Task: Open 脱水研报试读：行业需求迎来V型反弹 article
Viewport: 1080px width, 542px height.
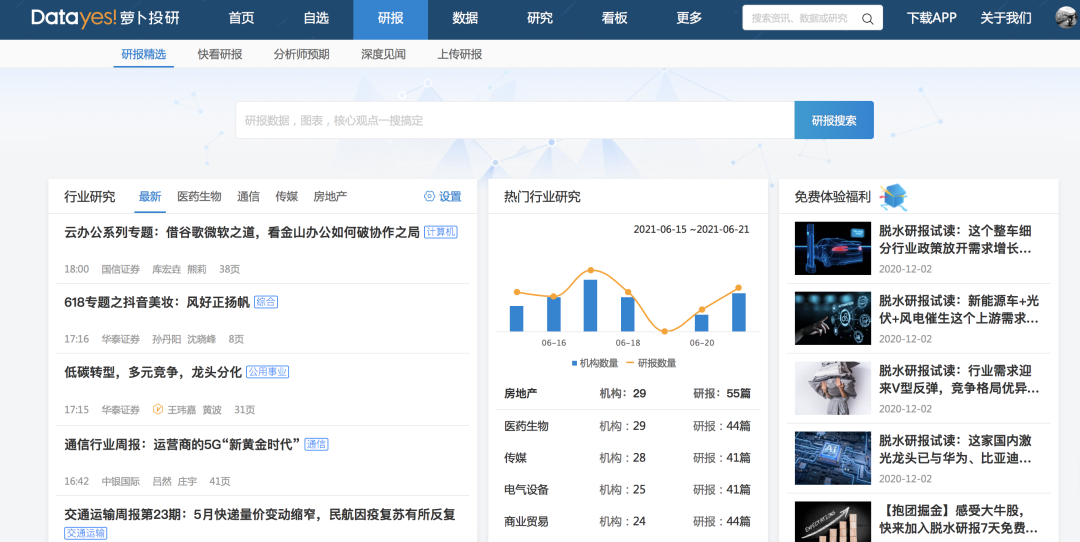Action: (959, 379)
